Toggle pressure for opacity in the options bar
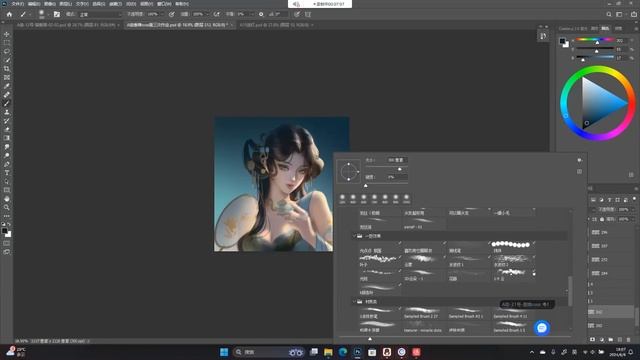The height and width of the screenshot is (360, 640). click(x=172, y=14)
